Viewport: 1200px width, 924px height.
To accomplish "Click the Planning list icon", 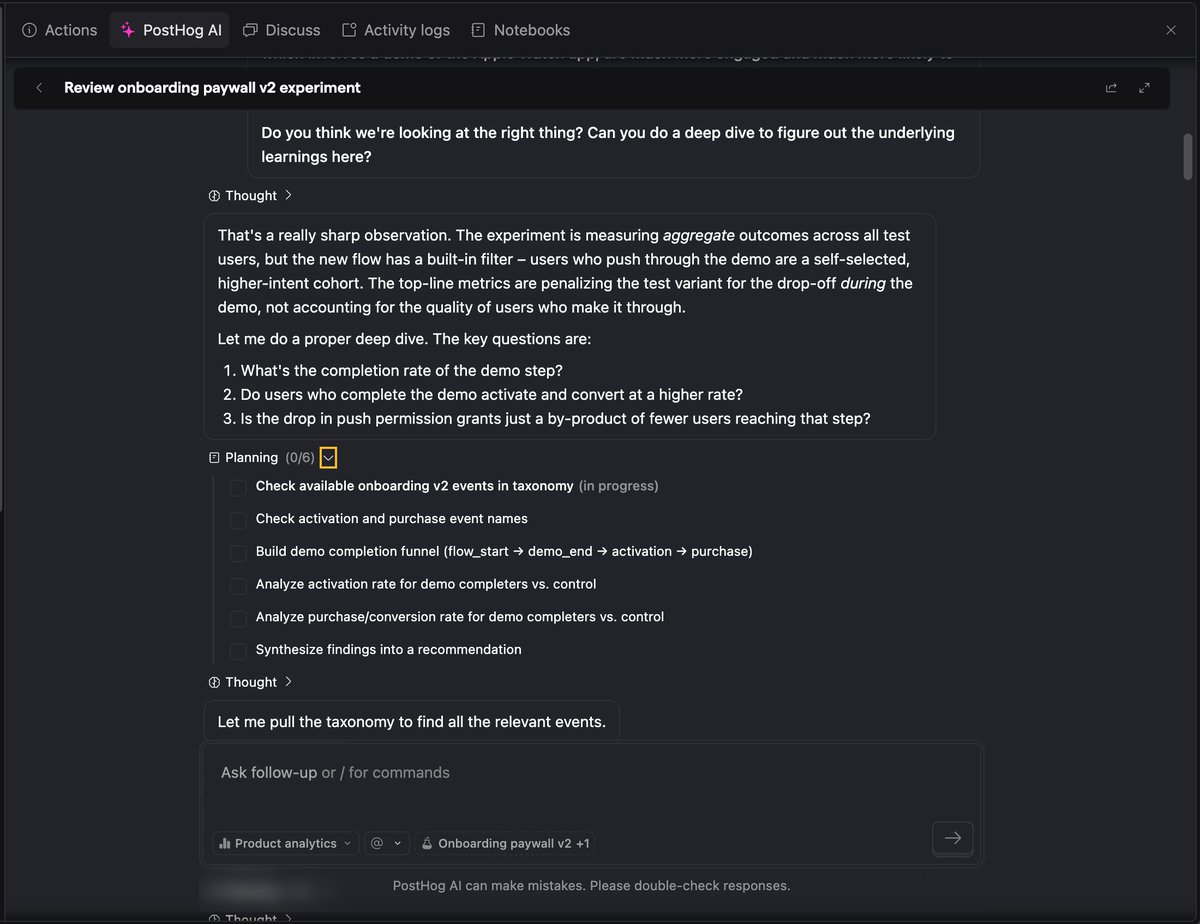I will [214, 458].
